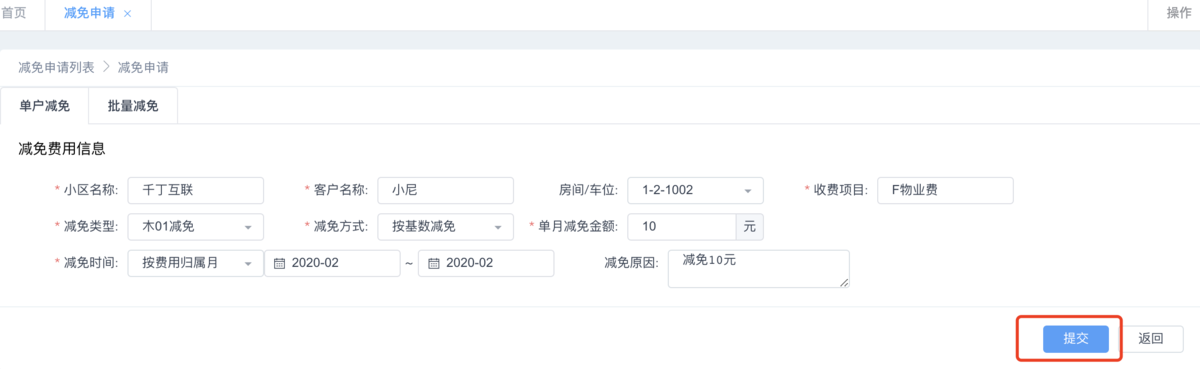
Task: Expand the 减免类型 dropdown
Action: [248, 227]
